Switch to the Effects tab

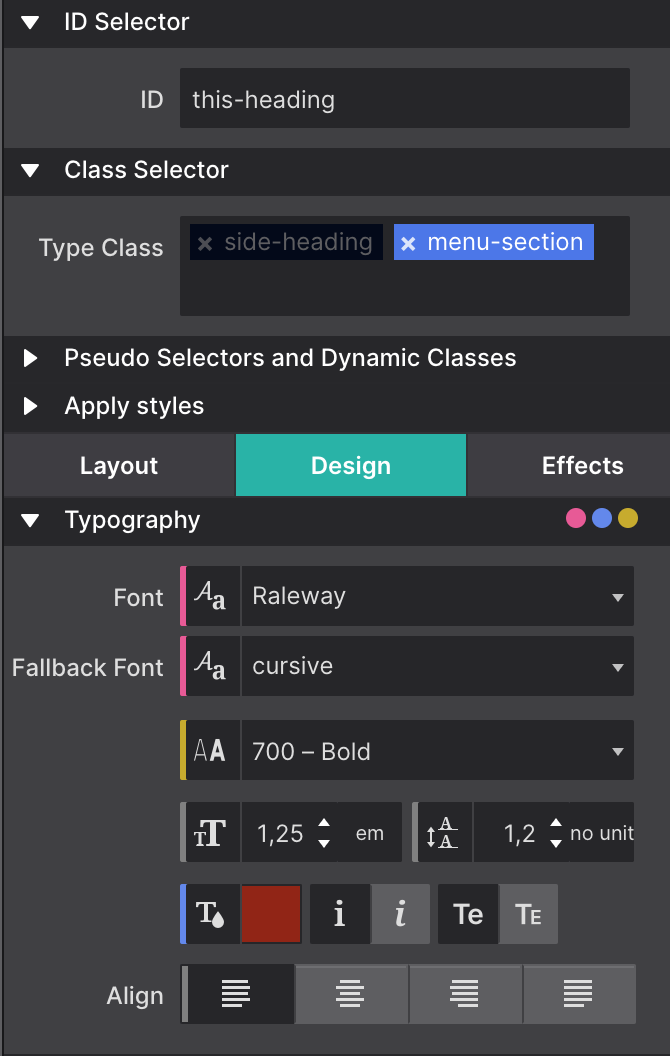(582, 465)
